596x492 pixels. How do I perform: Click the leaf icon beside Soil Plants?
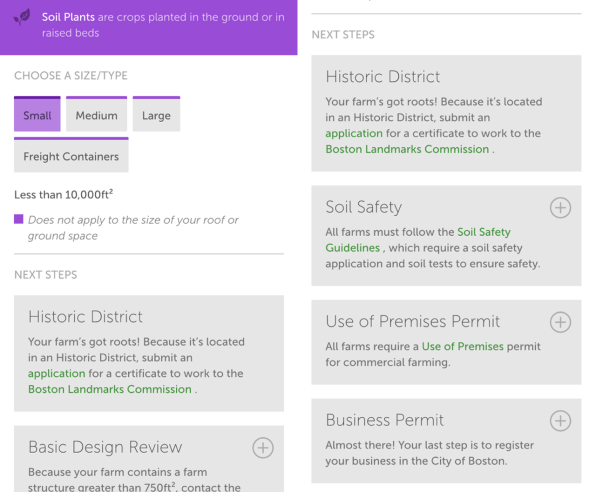click(x=22, y=17)
